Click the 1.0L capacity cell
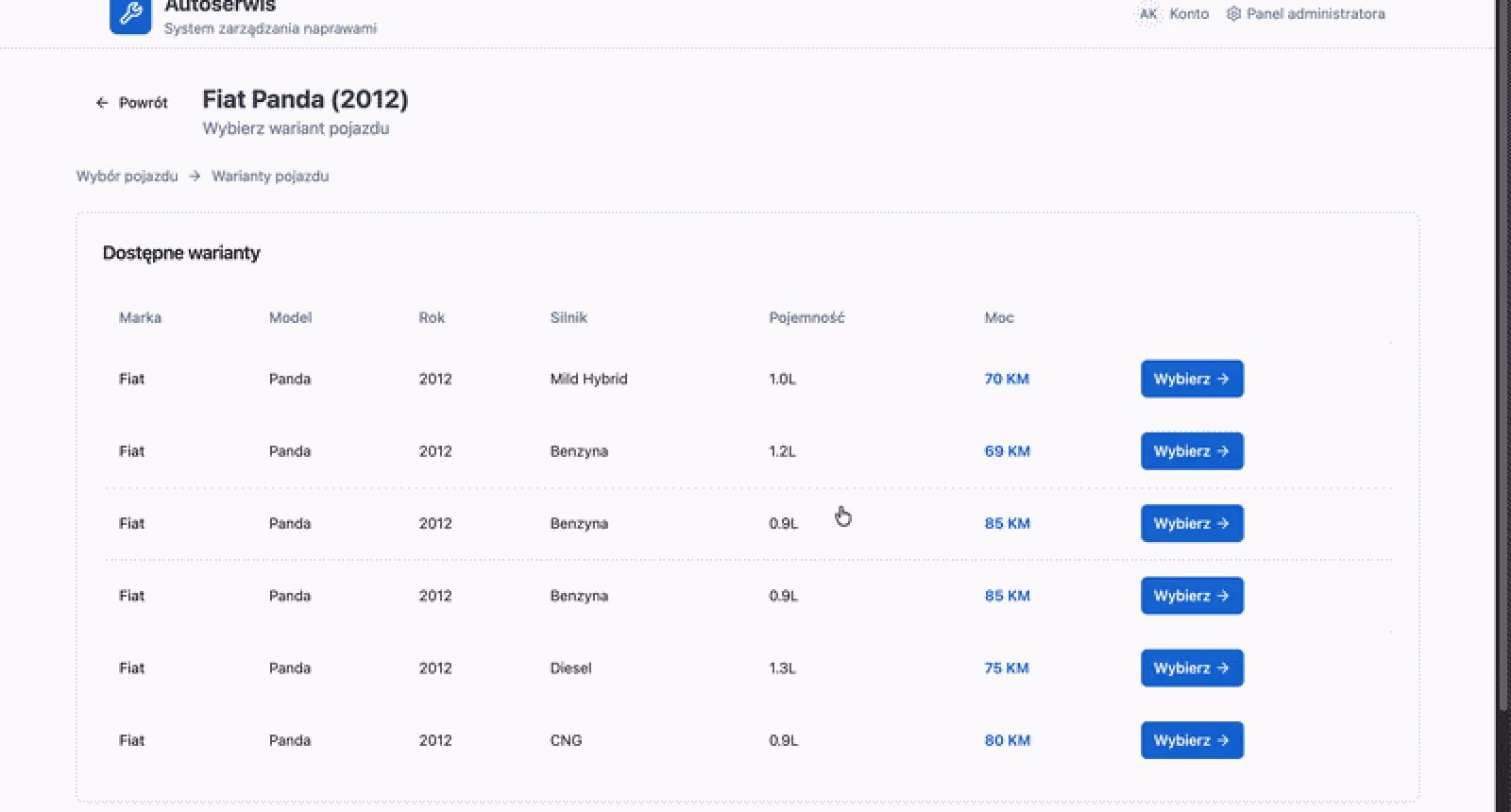The width and height of the screenshot is (1511, 812). point(782,379)
